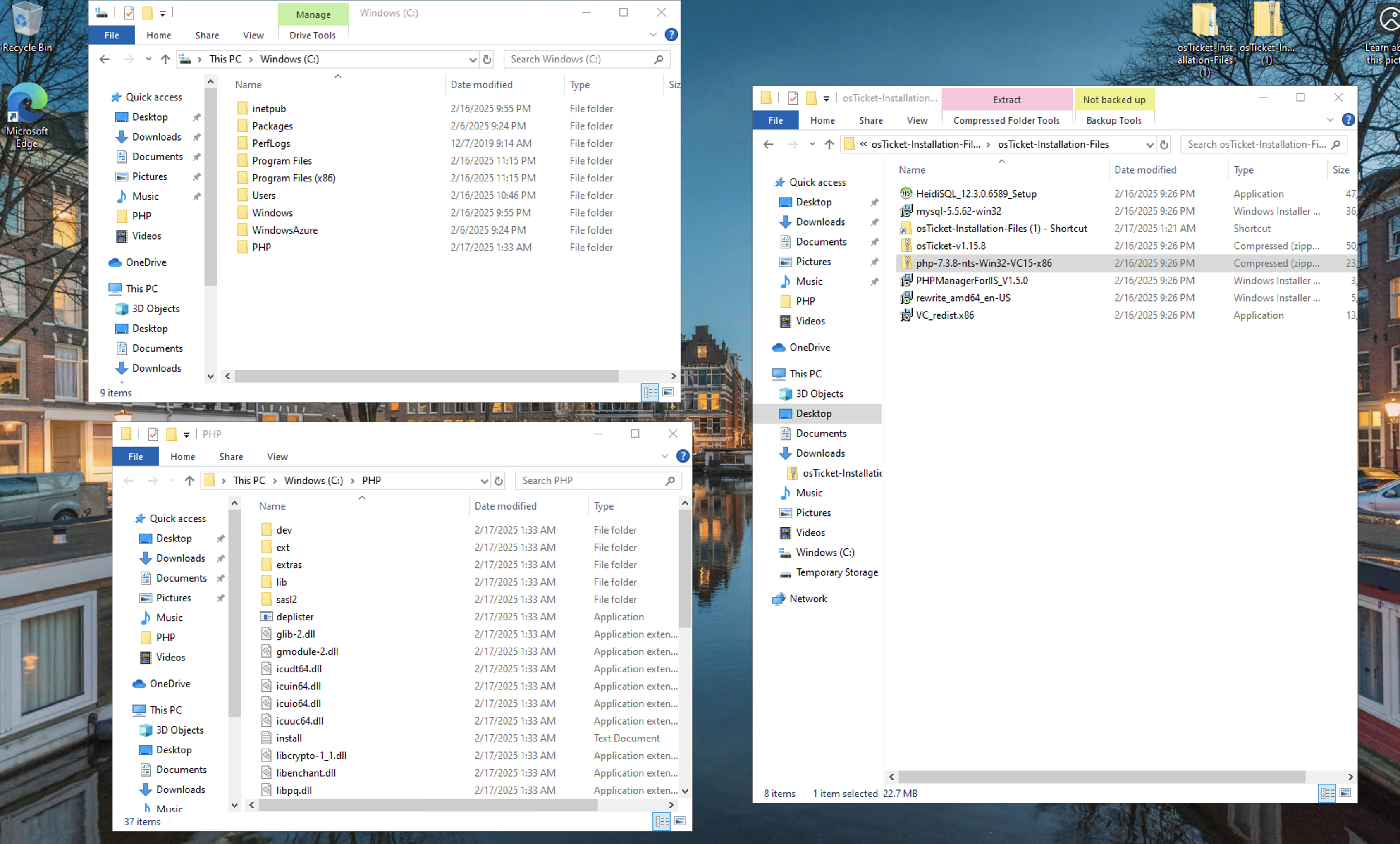Open Drive Tools tab in Windows (C:) window
The height and width of the screenshot is (844, 1400).
tap(313, 35)
